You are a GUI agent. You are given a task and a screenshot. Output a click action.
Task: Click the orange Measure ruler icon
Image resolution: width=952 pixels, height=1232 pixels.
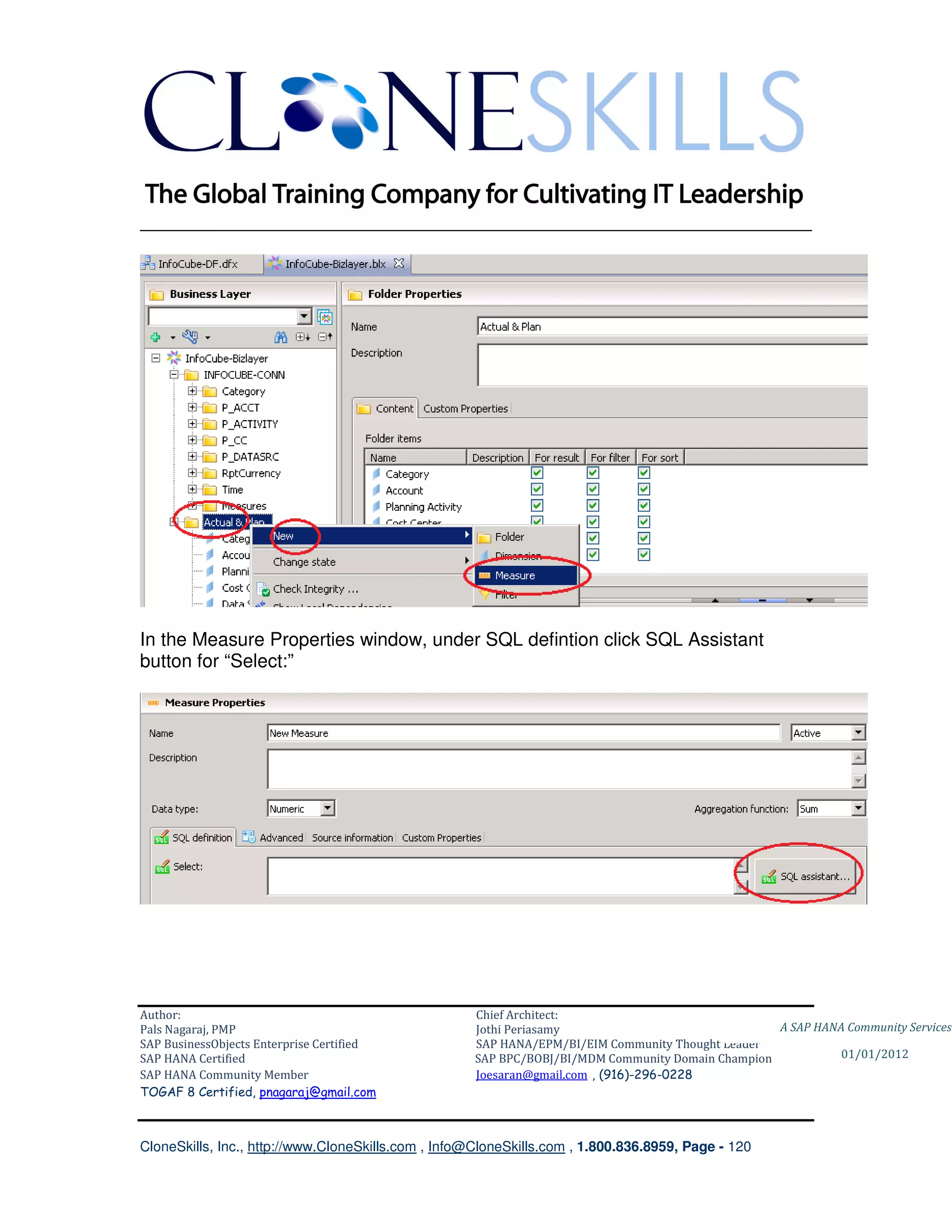pyautogui.click(x=484, y=576)
